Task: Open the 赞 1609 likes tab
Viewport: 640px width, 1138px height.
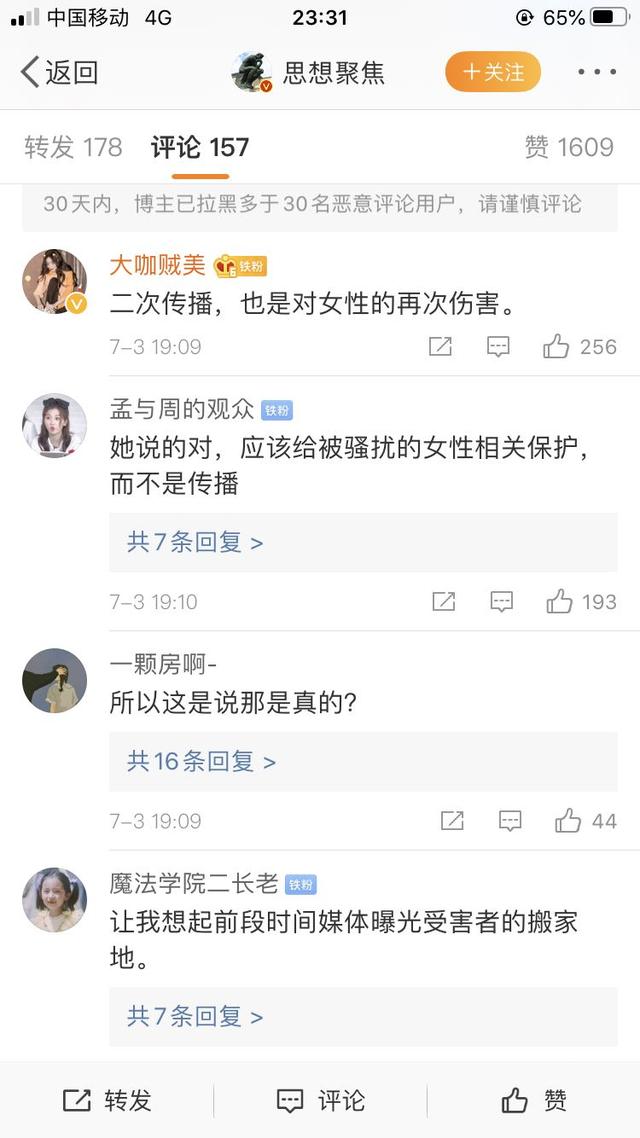Action: tap(568, 147)
